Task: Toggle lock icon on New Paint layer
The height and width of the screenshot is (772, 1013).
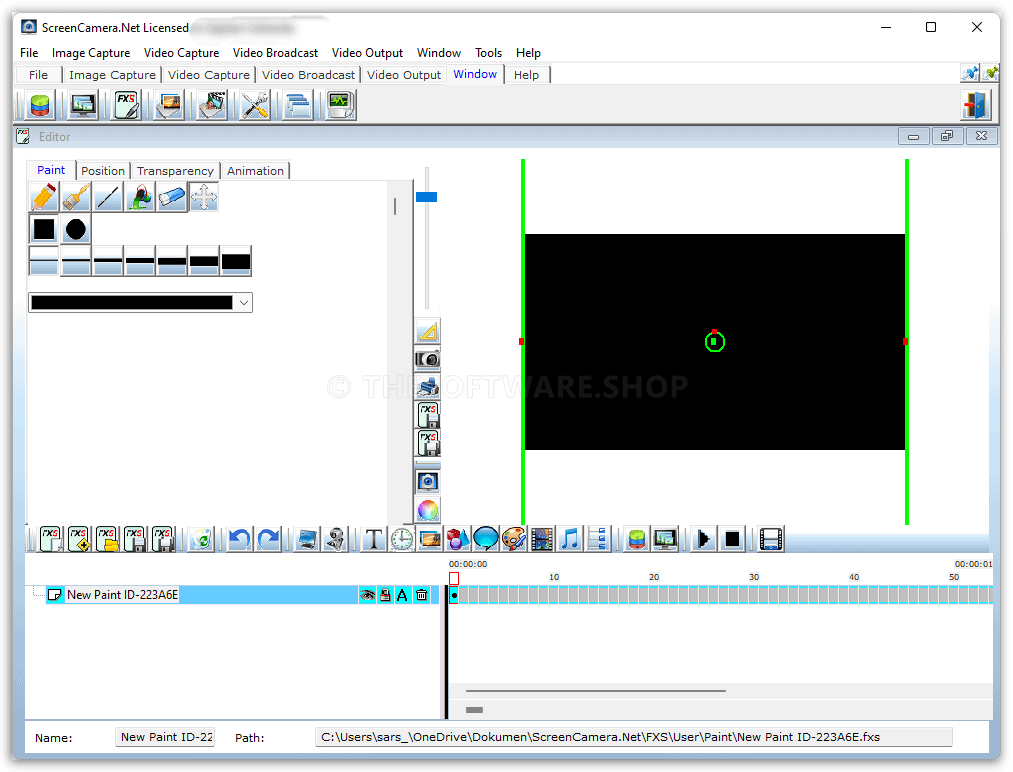Action: click(385, 595)
